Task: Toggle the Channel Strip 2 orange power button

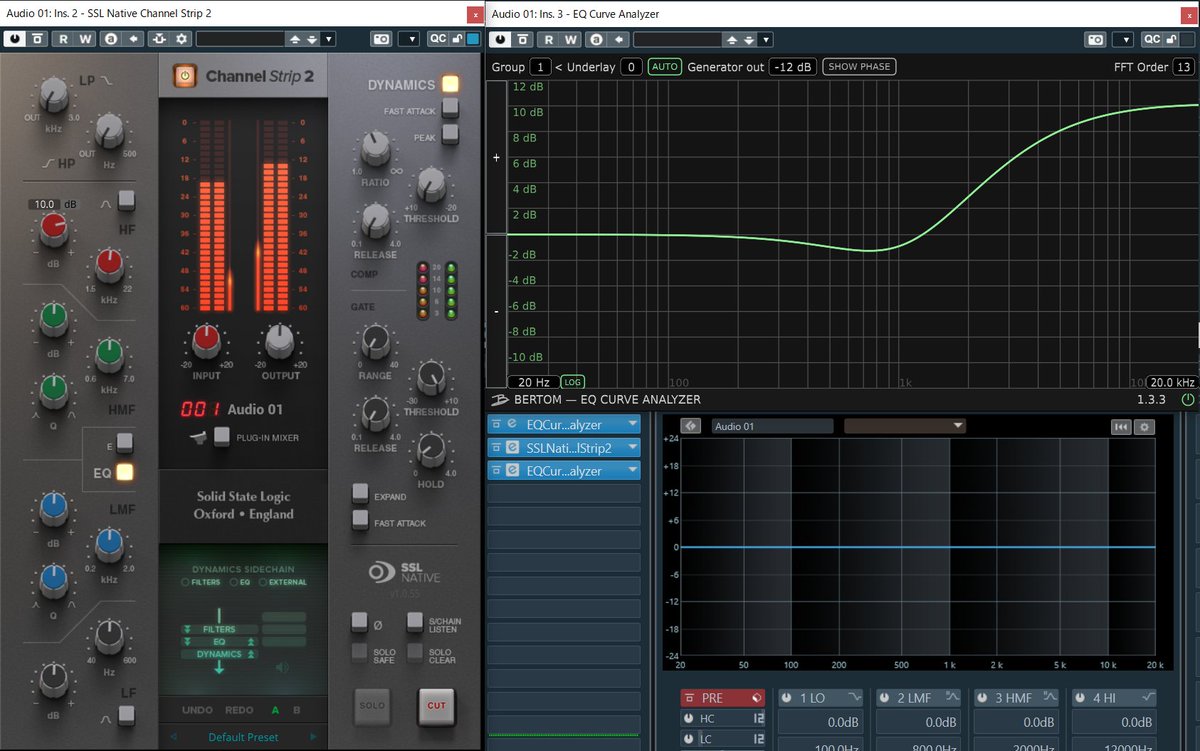Action: [184, 76]
